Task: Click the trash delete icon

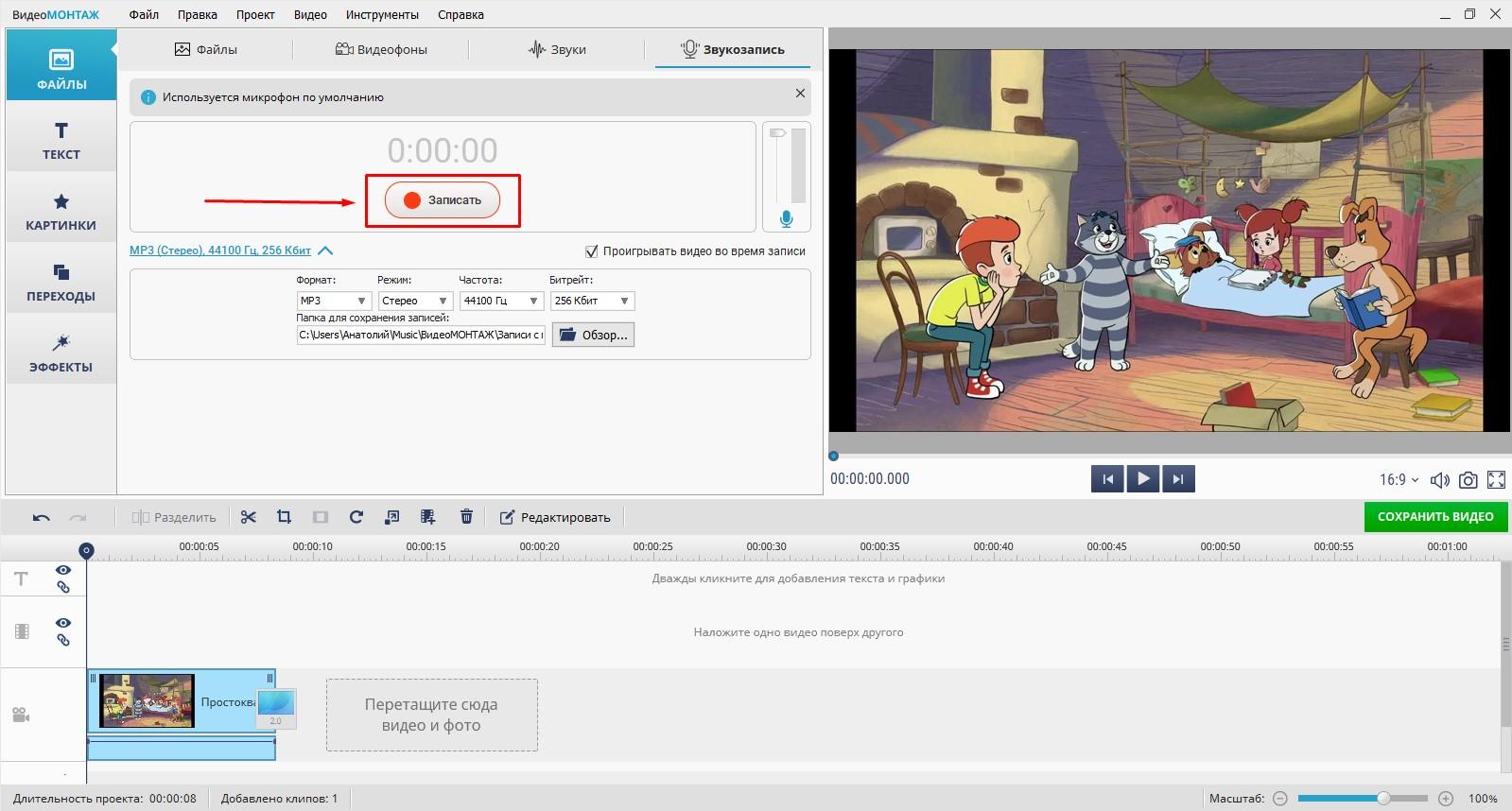Action: click(x=466, y=517)
